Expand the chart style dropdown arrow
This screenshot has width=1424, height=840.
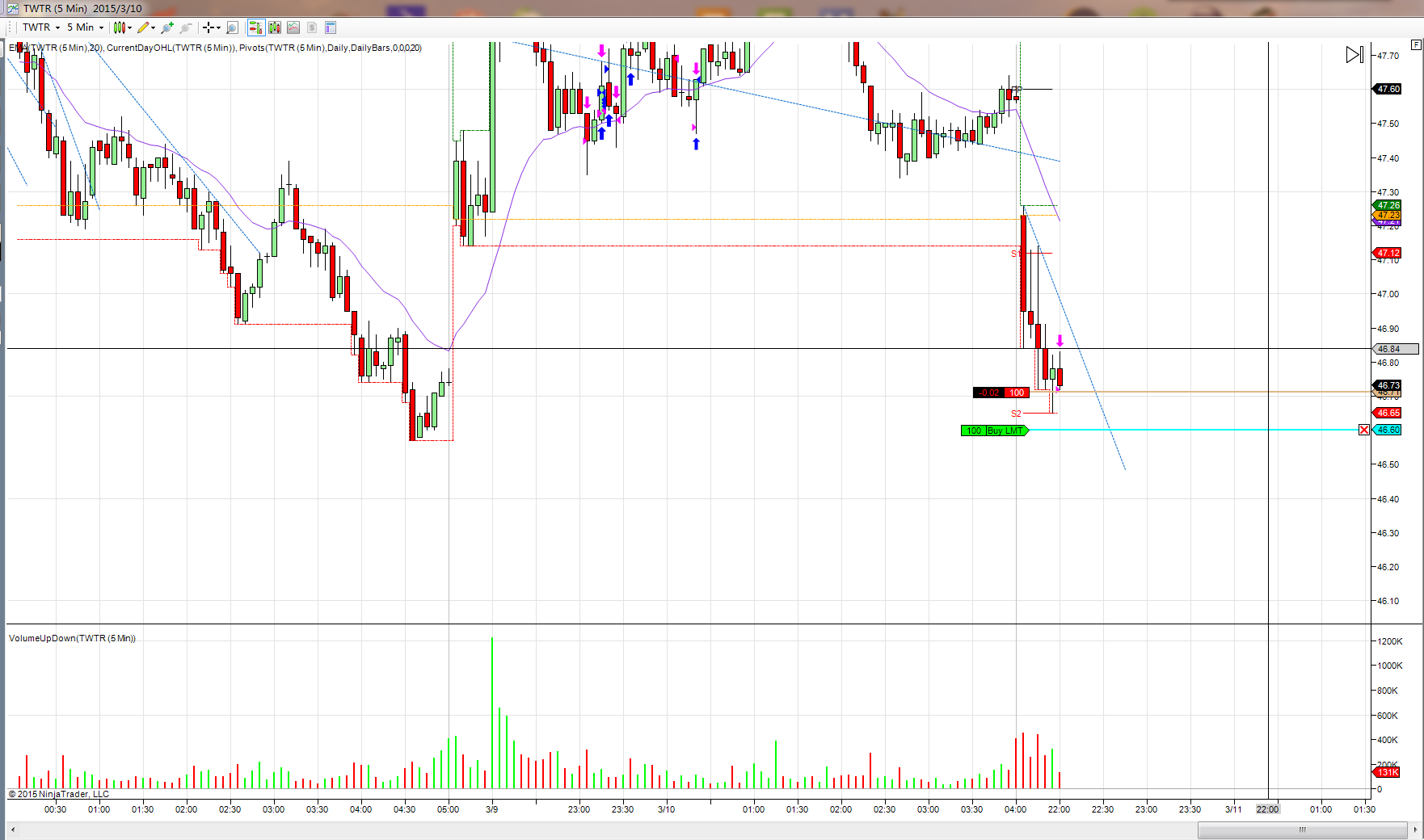click(129, 27)
